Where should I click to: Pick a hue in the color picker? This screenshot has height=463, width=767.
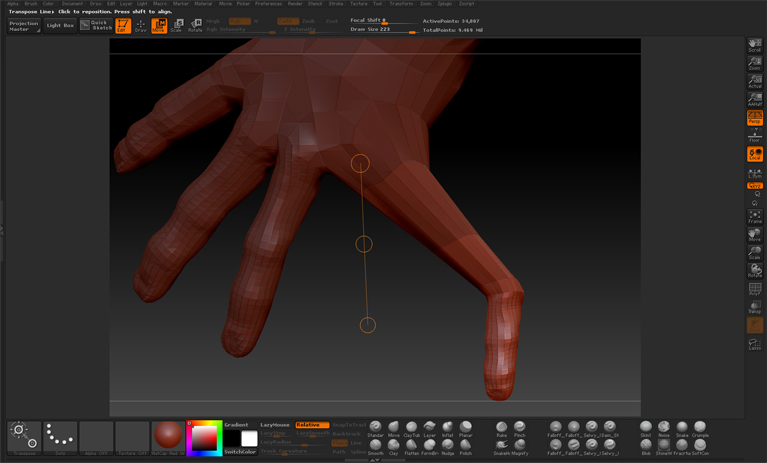[204, 438]
